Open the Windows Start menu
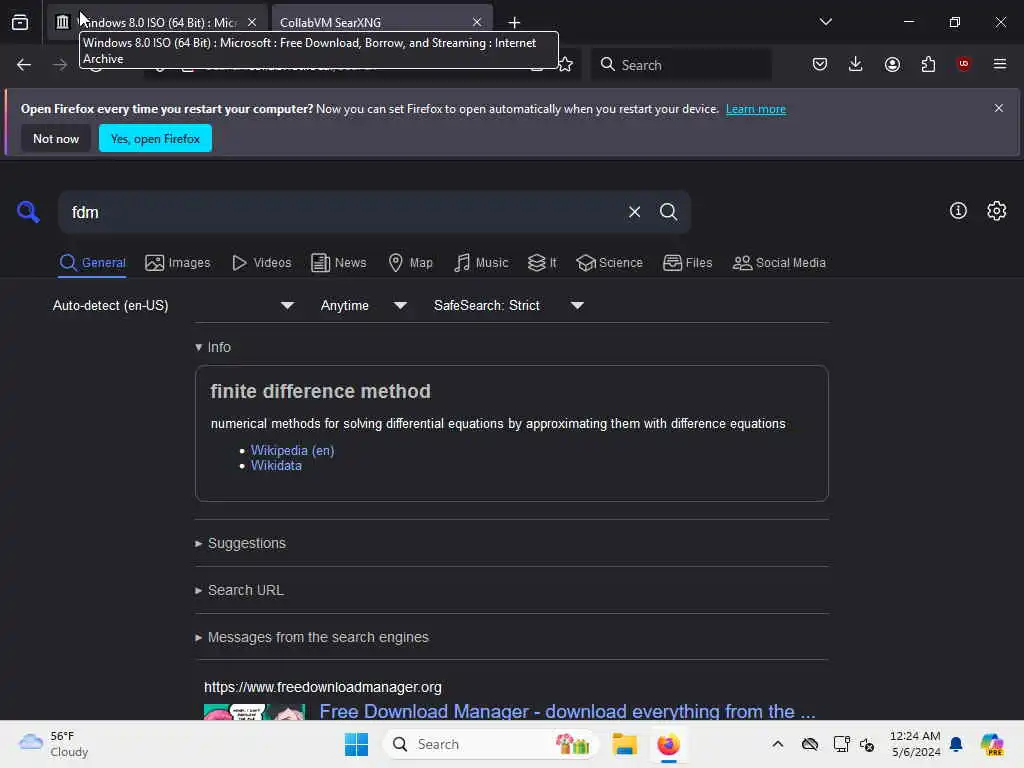The width and height of the screenshot is (1024, 768). pyautogui.click(x=357, y=744)
